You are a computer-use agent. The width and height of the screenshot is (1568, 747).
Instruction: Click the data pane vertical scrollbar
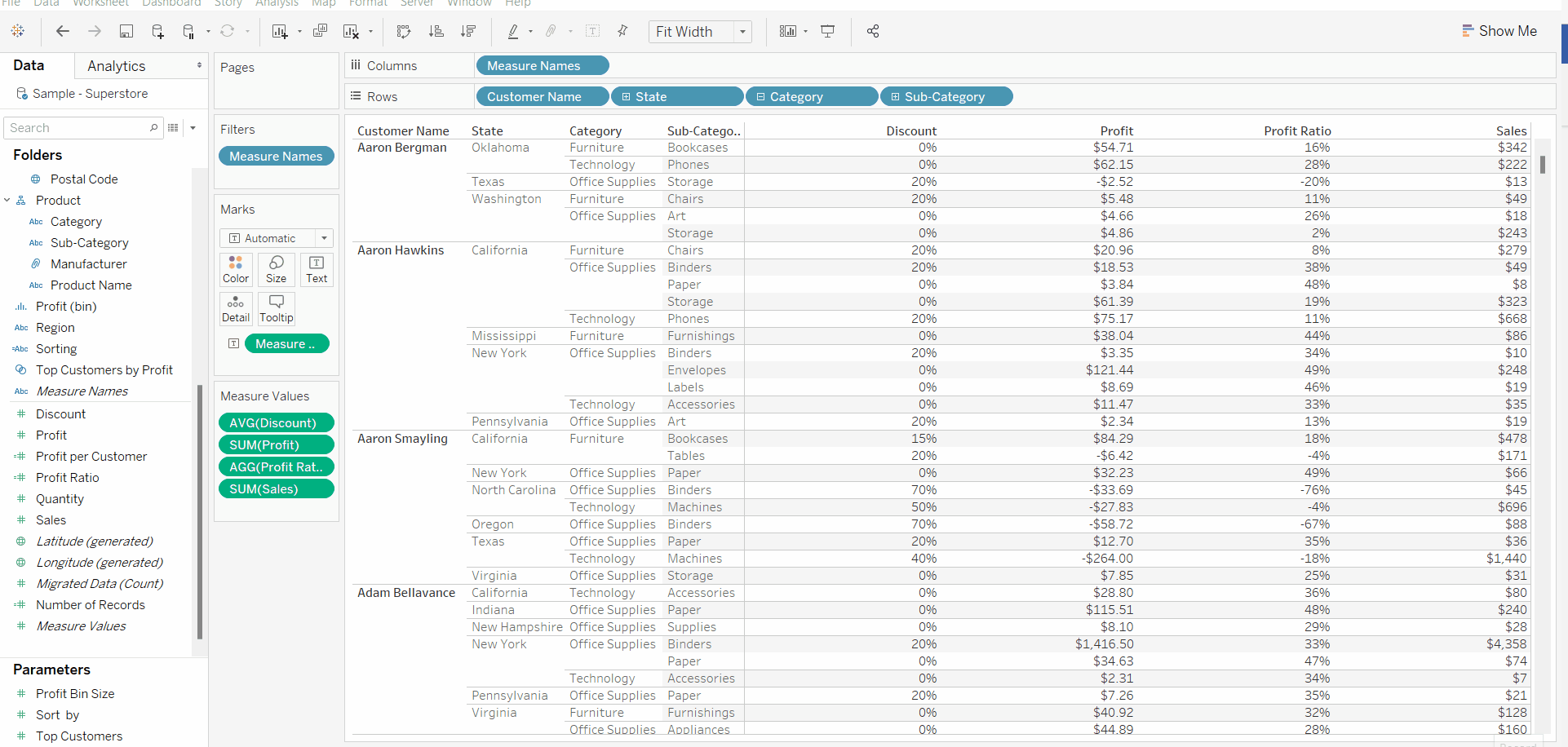pos(200,512)
